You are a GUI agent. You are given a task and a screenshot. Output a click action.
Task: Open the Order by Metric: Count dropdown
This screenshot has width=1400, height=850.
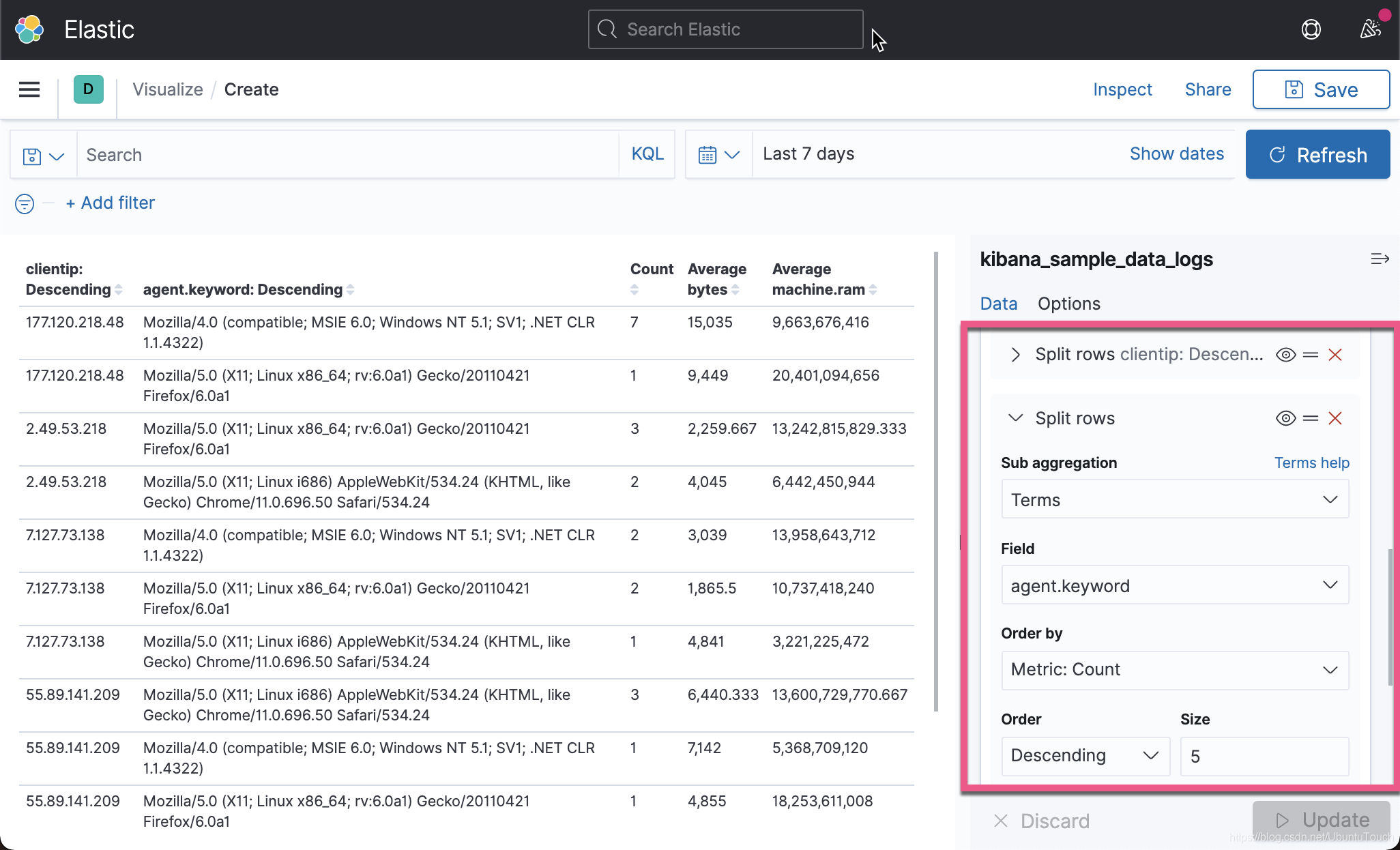click(x=1174, y=670)
